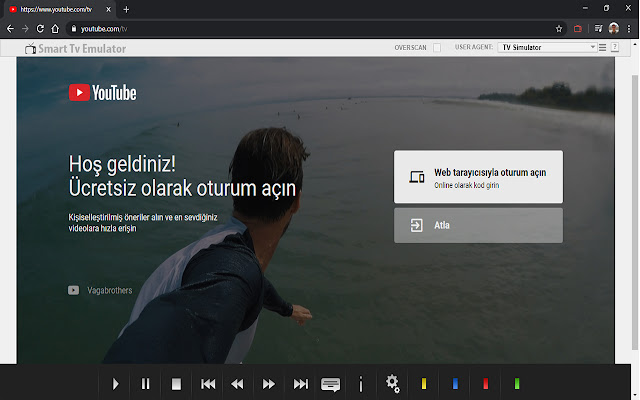The height and width of the screenshot is (400, 640).
Task: Open the emulator help question mark icon
Action: pos(615,47)
